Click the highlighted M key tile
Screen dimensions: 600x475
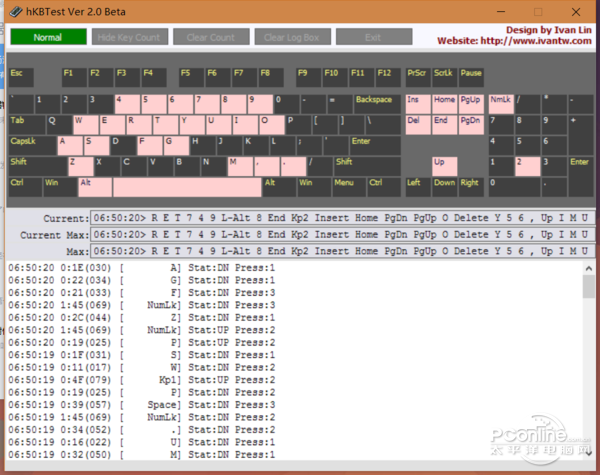tap(240, 166)
